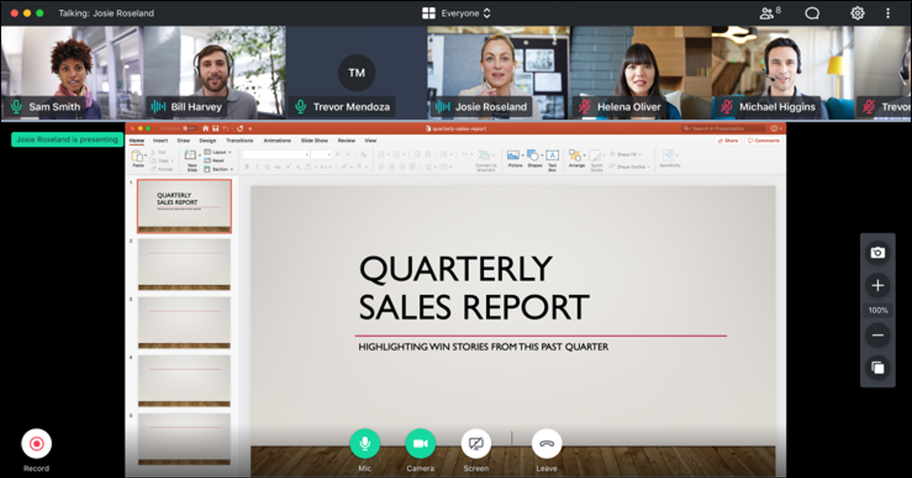Open the chat bubble icon
The width and height of the screenshot is (912, 478).
click(812, 13)
